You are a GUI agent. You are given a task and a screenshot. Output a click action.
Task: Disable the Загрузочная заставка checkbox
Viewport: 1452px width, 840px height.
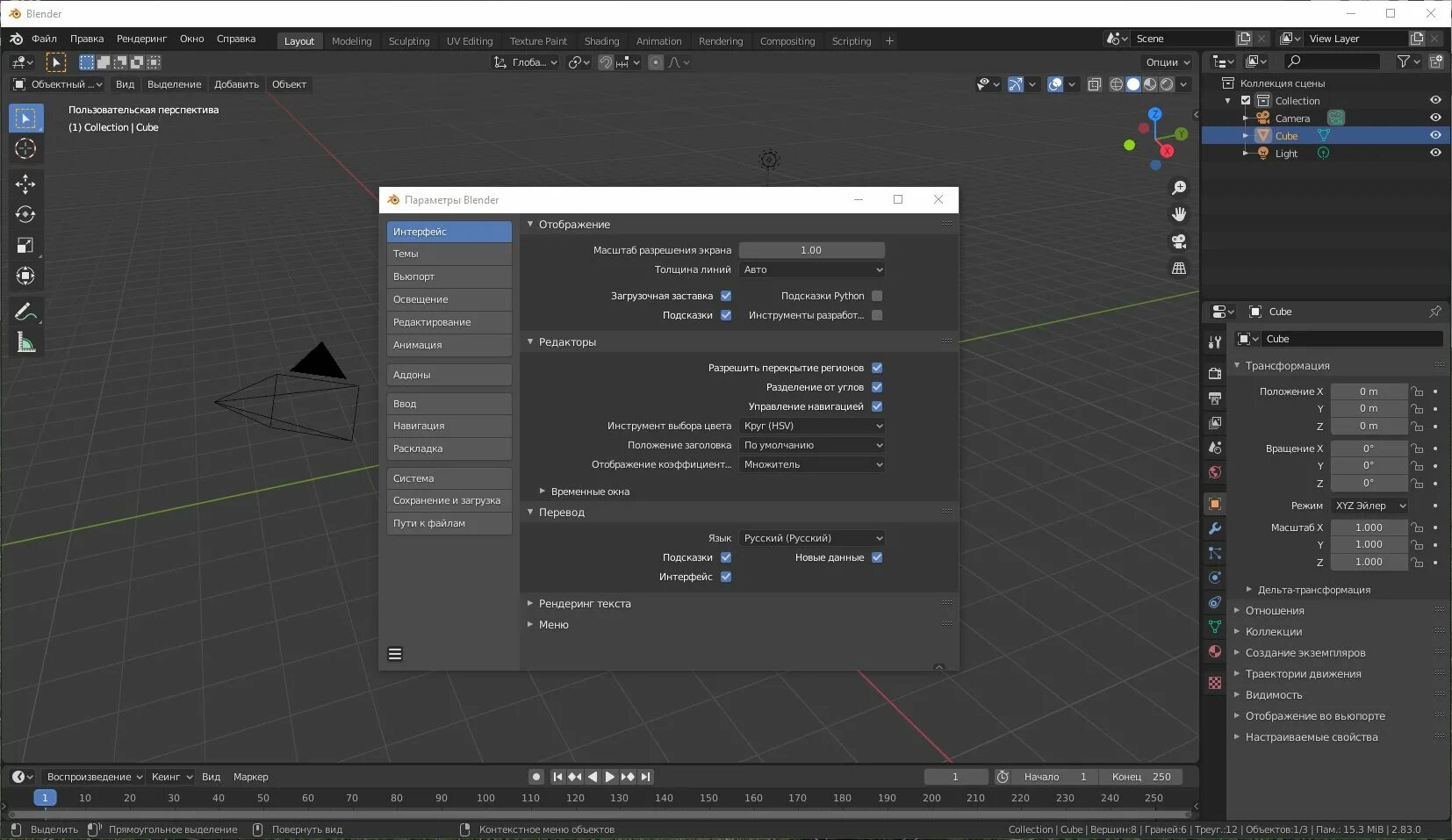726,296
